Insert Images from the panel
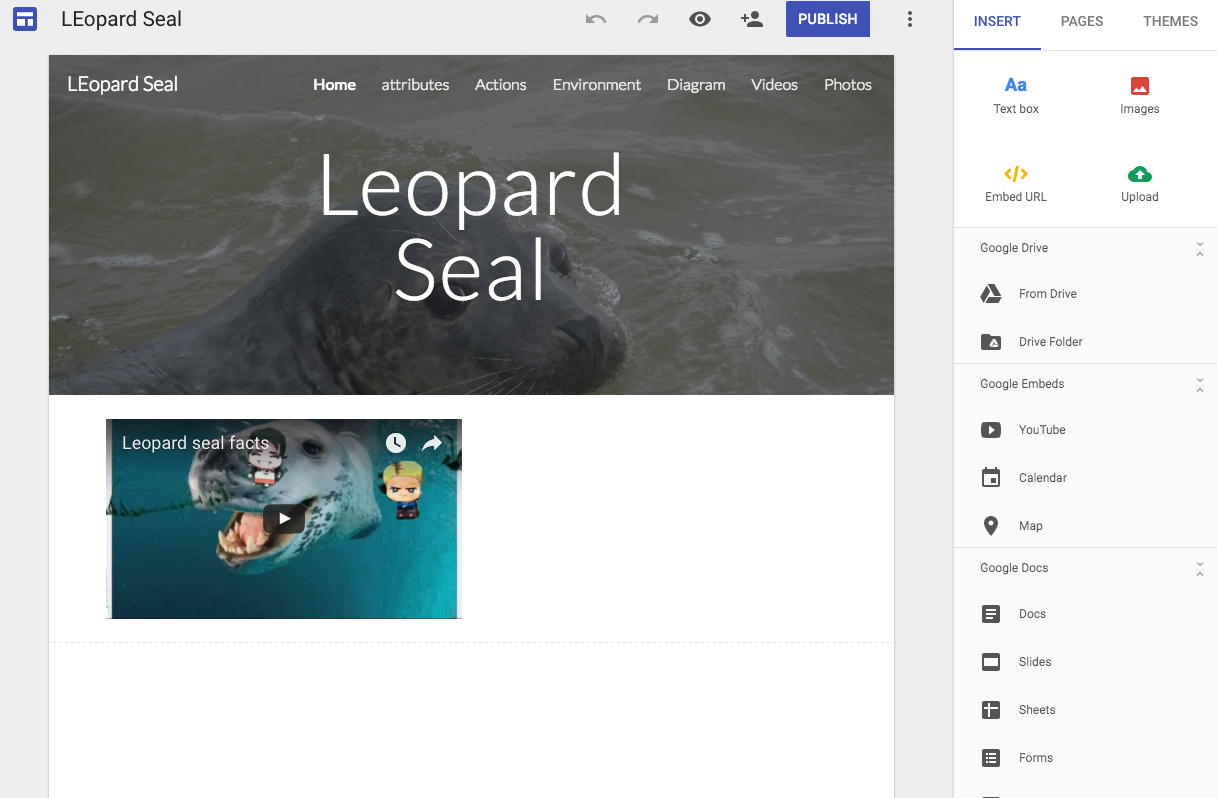 coord(1139,95)
